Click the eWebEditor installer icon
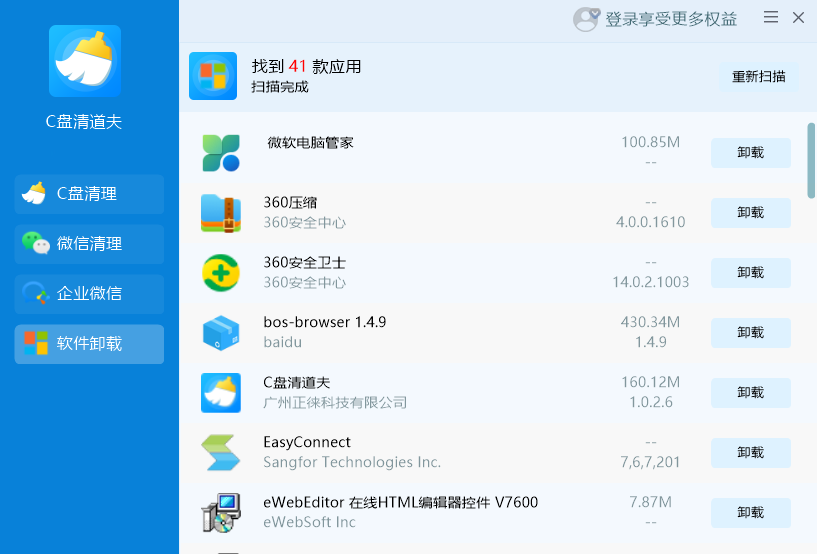The width and height of the screenshot is (817, 554). point(221,512)
